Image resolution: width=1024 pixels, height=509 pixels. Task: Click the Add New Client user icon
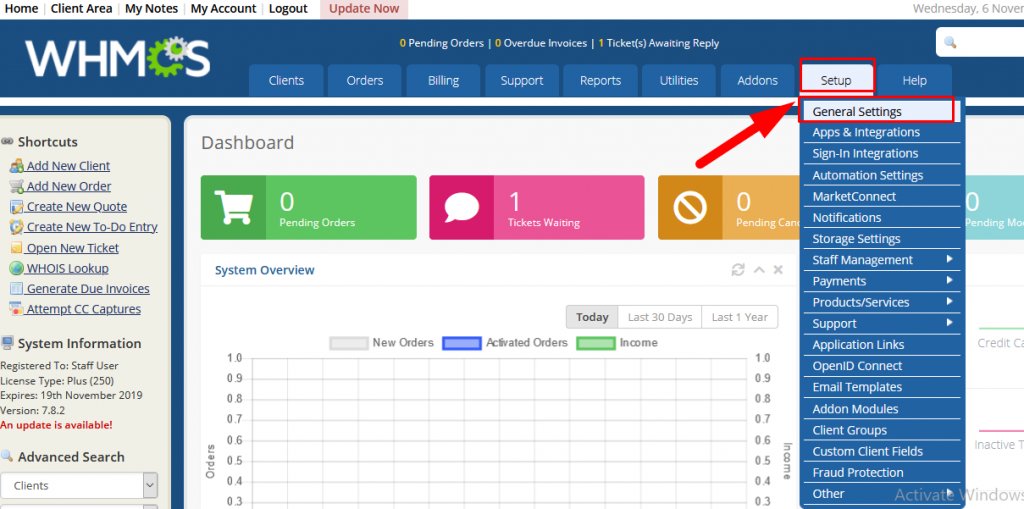tap(16, 166)
